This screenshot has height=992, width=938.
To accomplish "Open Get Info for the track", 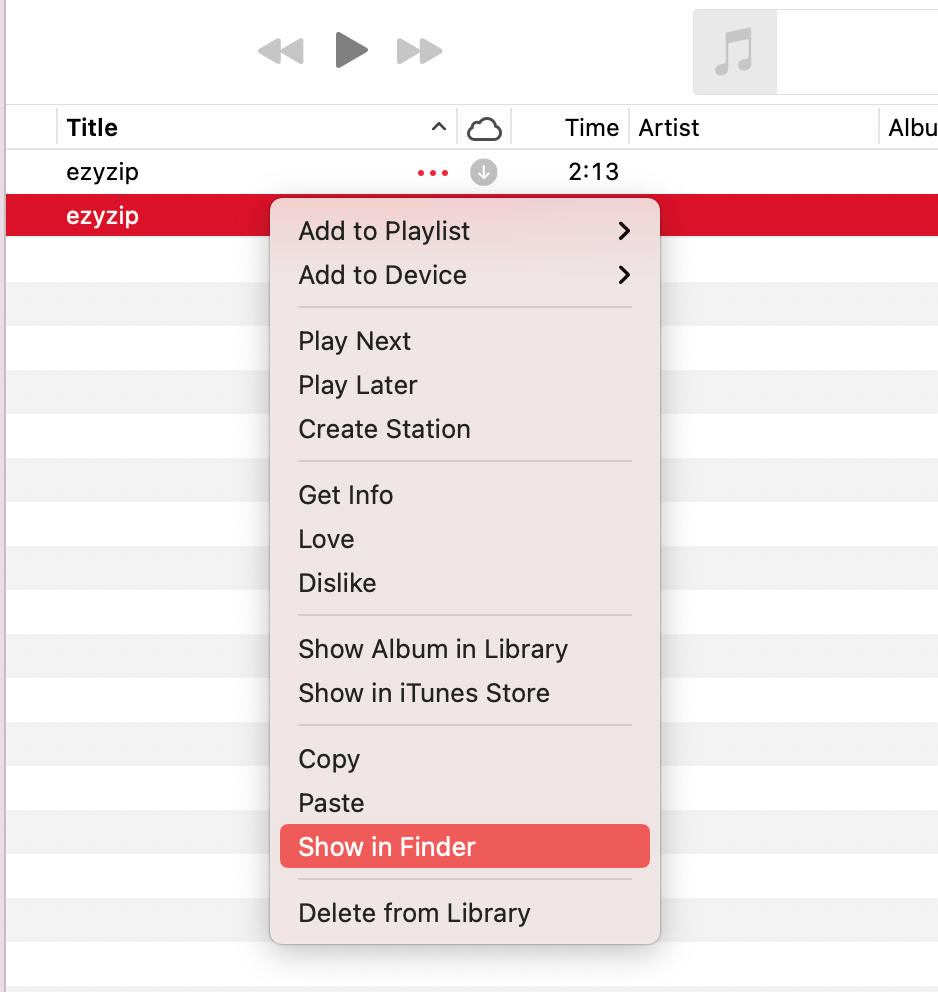I will pyautogui.click(x=345, y=495).
